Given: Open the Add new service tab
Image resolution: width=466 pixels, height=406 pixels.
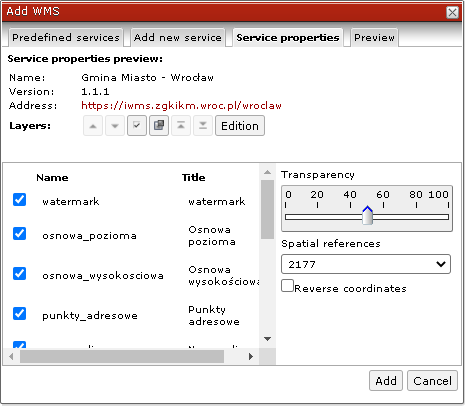Looking at the screenshot, I should pyautogui.click(x=178, y=37).
